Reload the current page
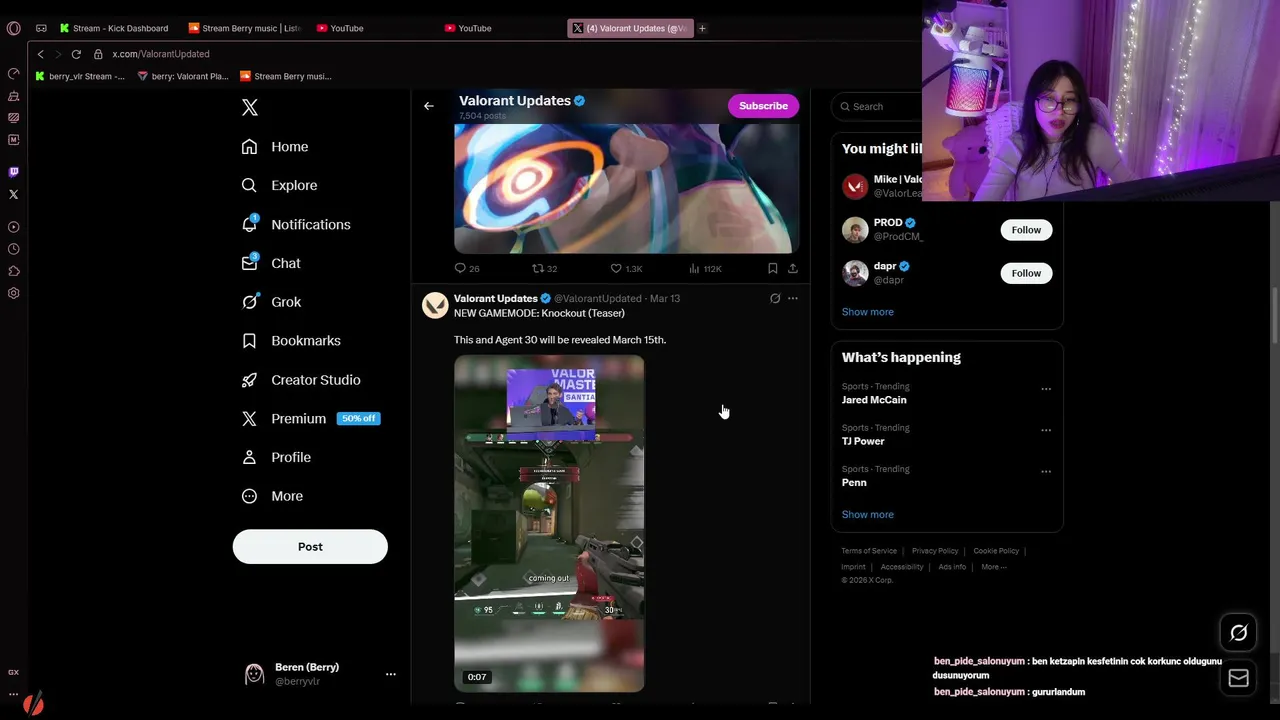 tap(76, 54)
